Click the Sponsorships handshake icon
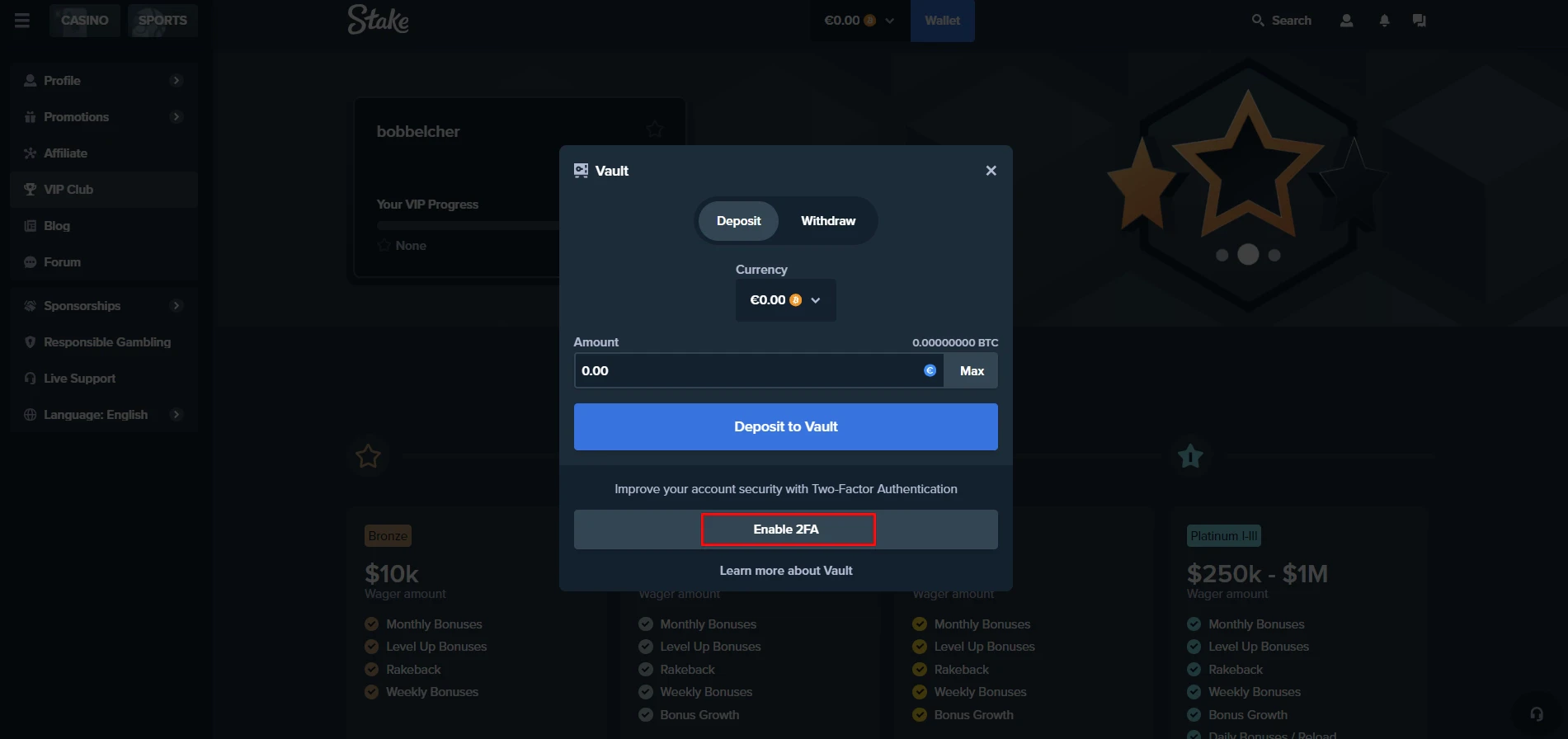 (x=31, y=305)
